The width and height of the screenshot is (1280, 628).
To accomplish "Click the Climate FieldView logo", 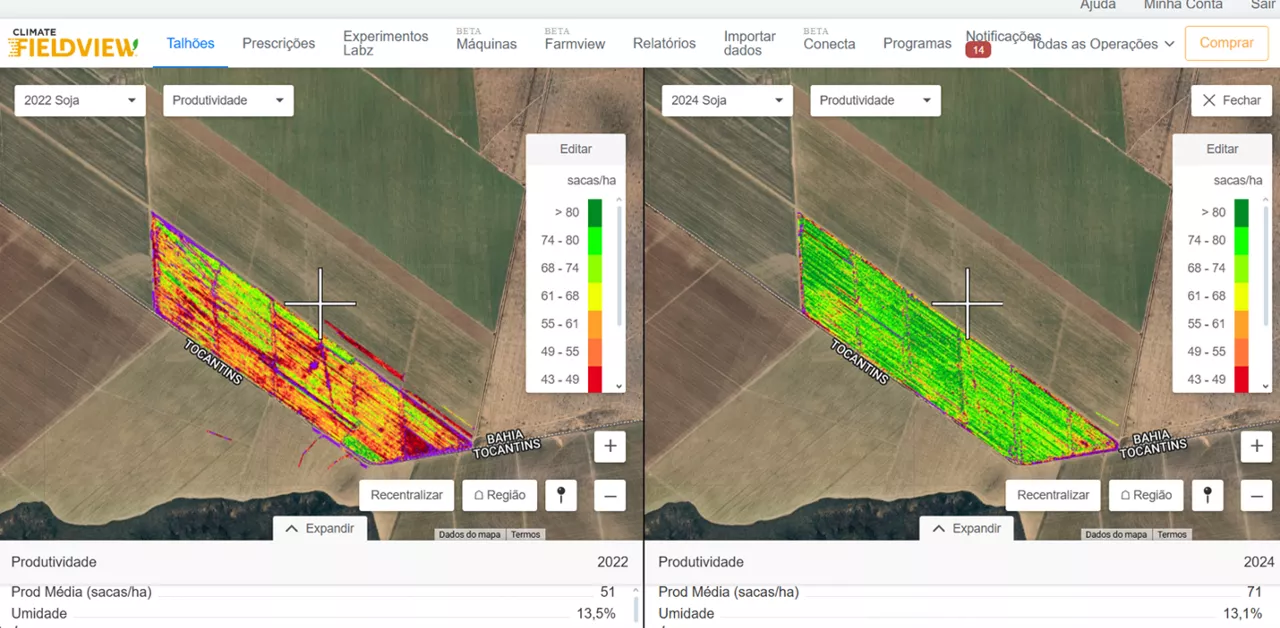I will pyautogui.click(x=73, y=43).
